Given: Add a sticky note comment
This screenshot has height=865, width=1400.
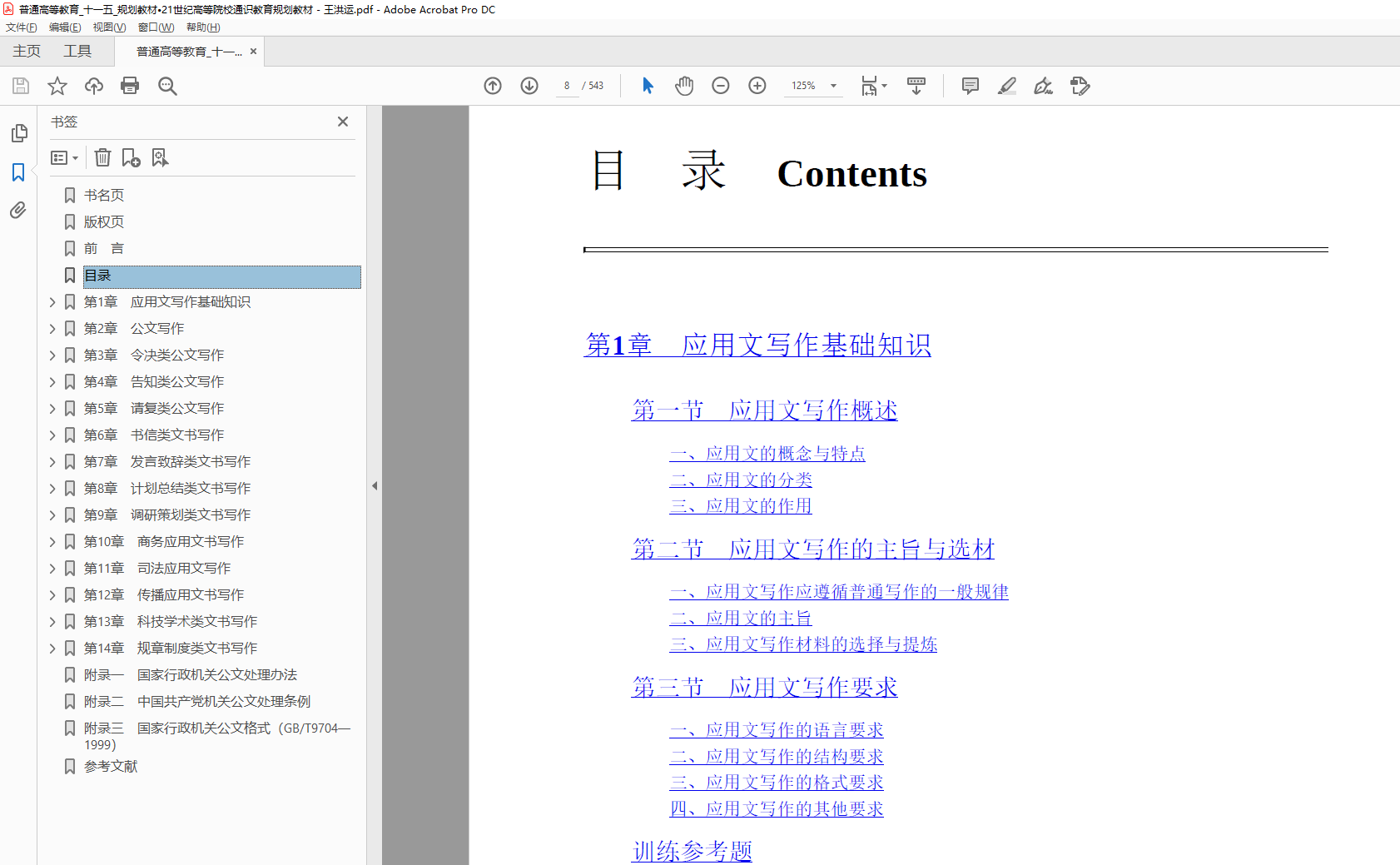Looking at the screenshot, I should click(969, 86).
